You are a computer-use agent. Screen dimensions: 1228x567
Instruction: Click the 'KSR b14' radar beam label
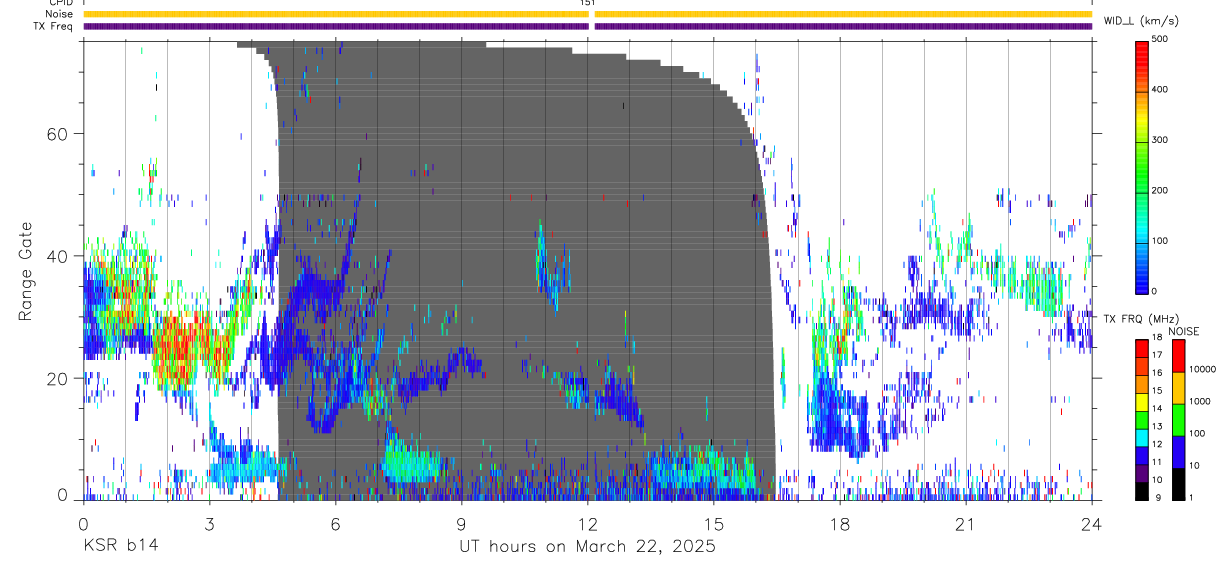pos(120,546)
